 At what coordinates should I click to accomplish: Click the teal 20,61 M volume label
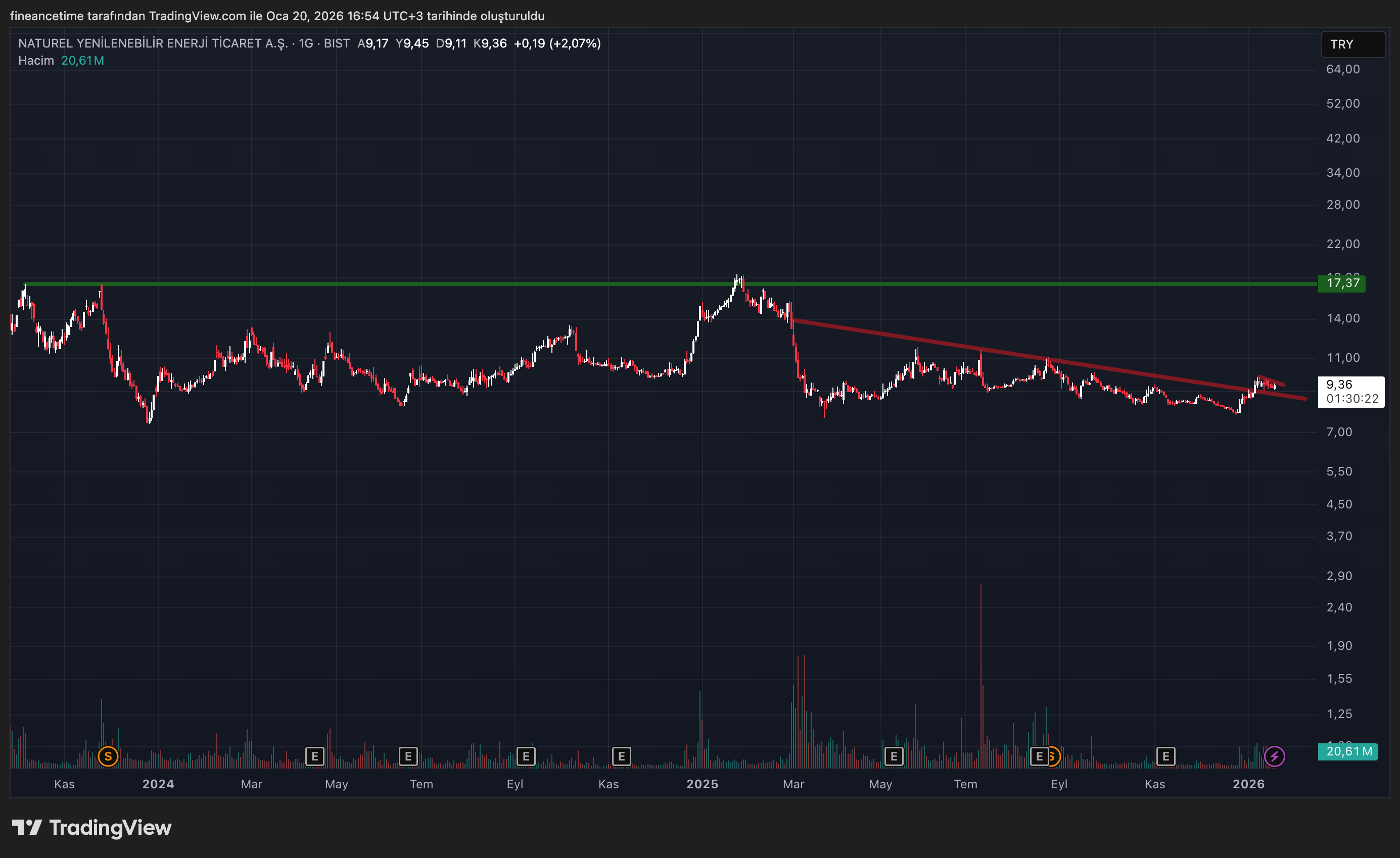point(1347,752)
